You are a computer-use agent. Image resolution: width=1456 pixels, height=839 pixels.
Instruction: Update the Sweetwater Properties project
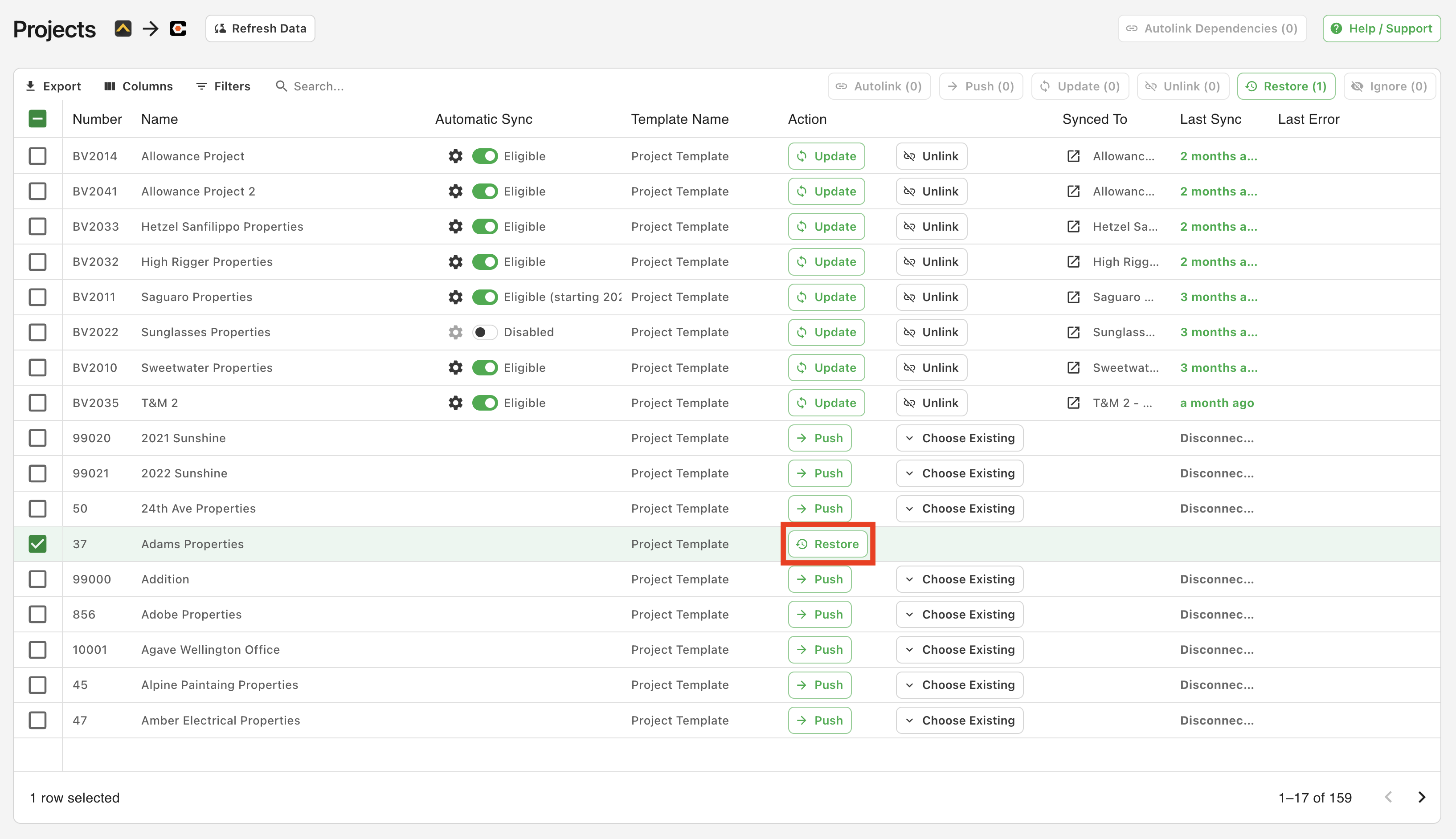[x=826, y=368]
